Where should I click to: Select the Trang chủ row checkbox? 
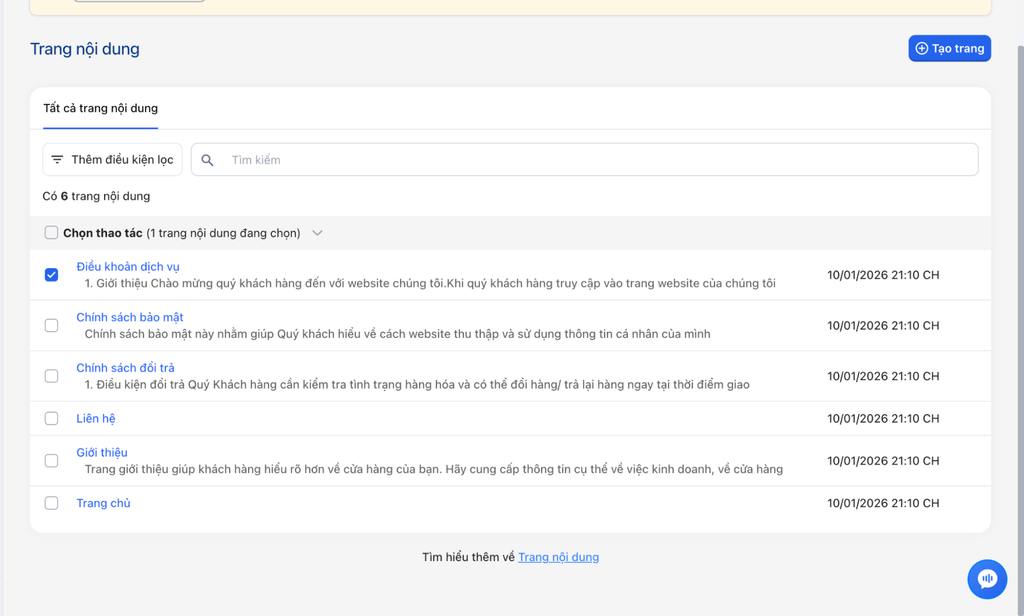51,503
